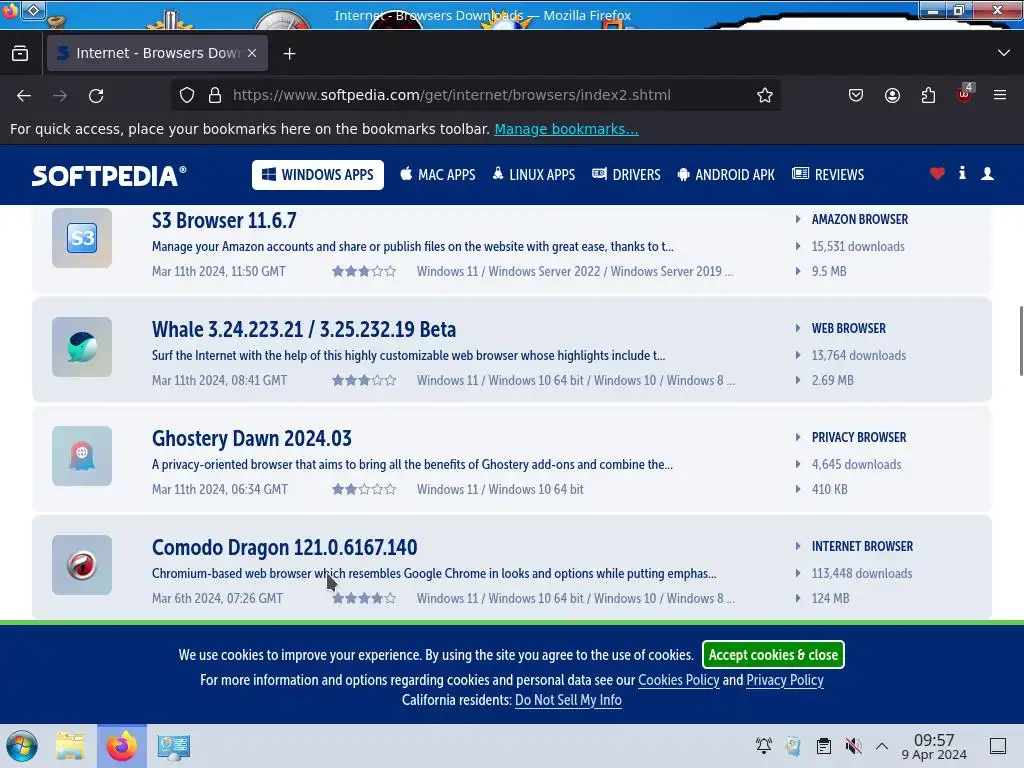The width and height of the screenshot is (1024, 768).
Task: Close the Internet - Browsers Downloads tab
Action: point(252,53)
